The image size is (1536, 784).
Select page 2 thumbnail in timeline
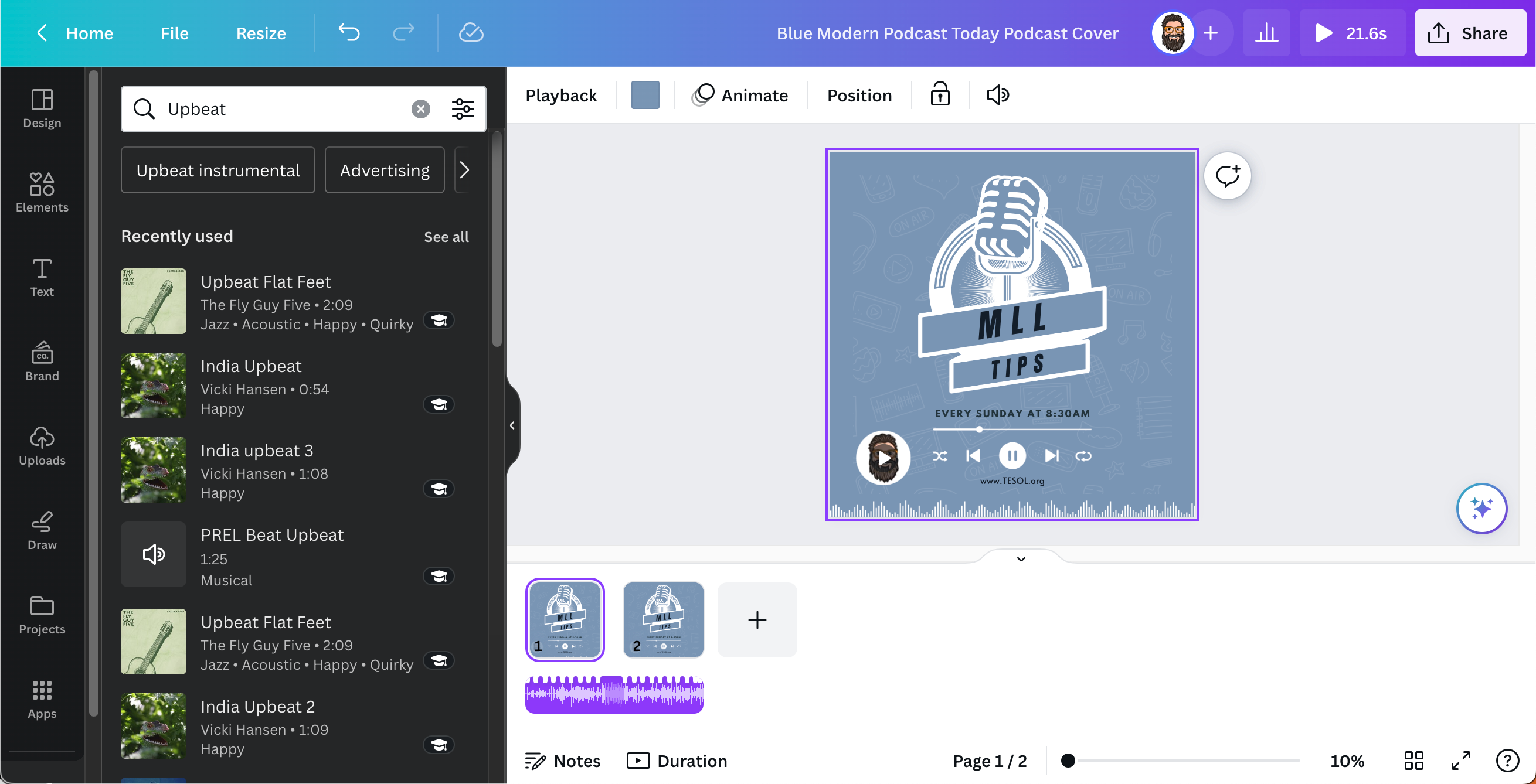click(x=663, y=619)
